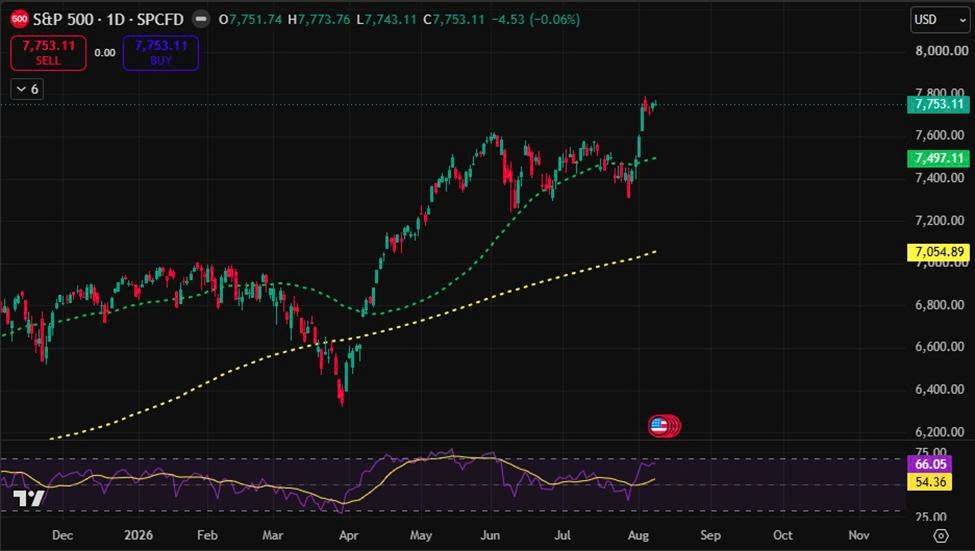The width and height of the screenshot is (975, 551).
Task: Click the yellow 7,054.89 moving average label
Action: click(938, 252)
